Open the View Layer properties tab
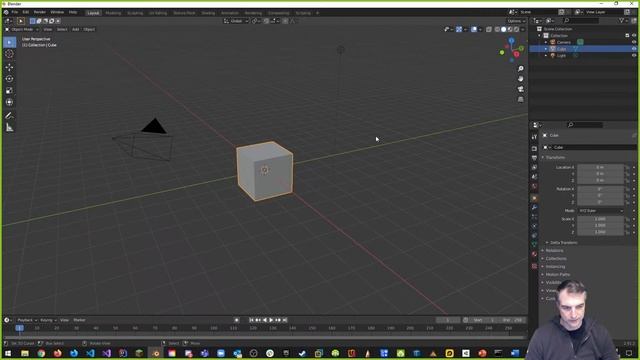Viewport: 640px width, 360px height. click(x=534, y=167)
